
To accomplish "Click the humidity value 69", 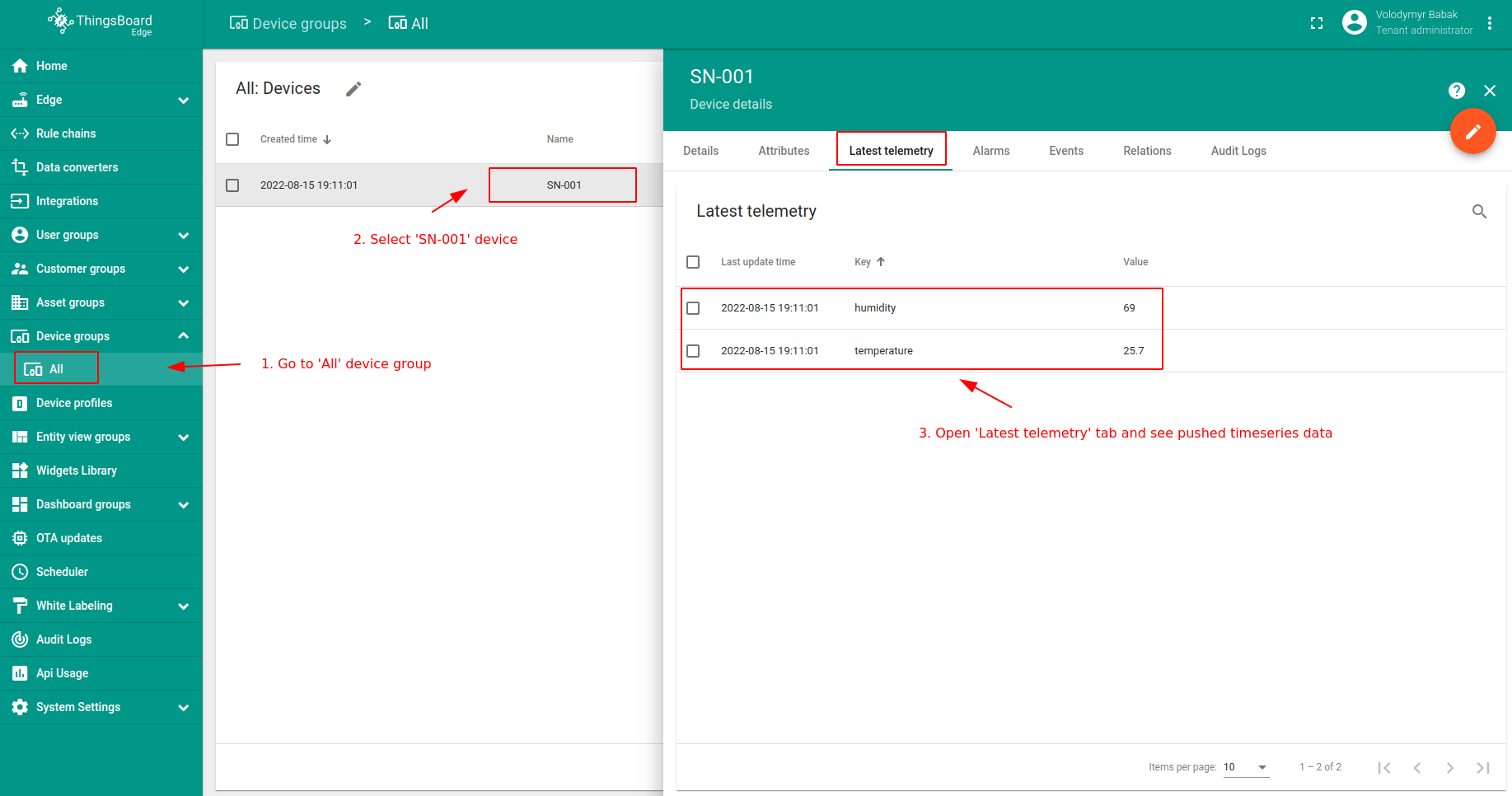I will (1129, 308).
